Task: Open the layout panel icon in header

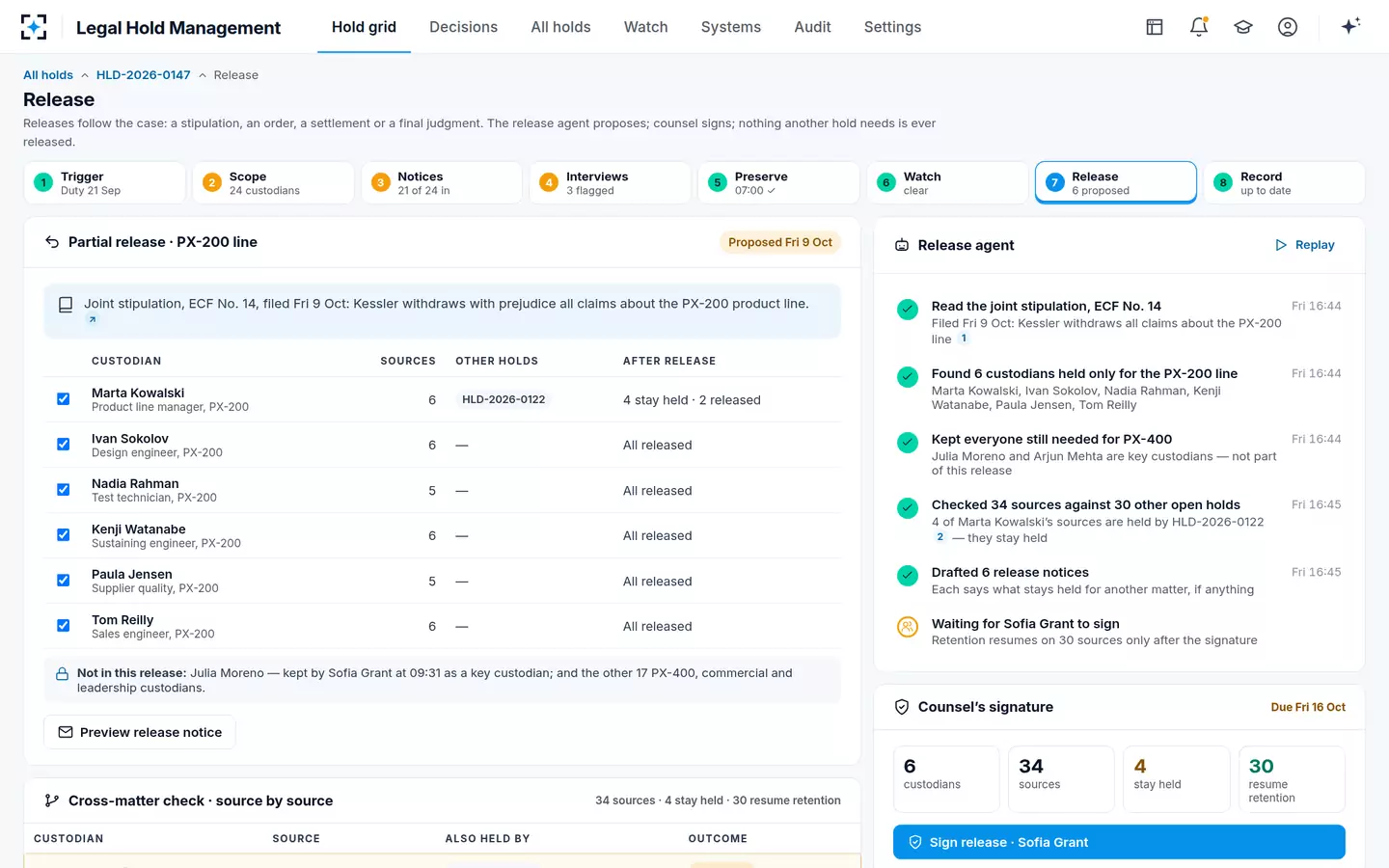Action: tap(1155, 27)
